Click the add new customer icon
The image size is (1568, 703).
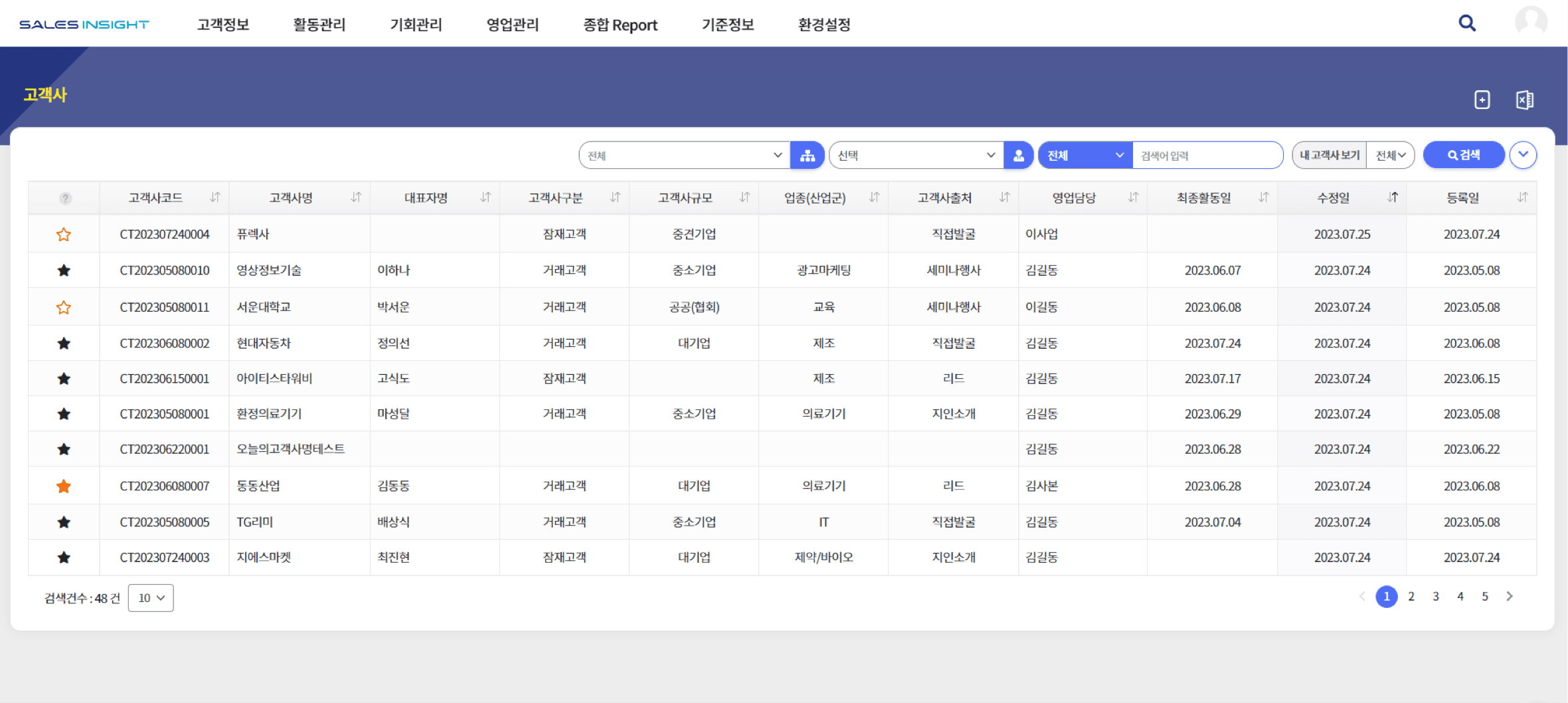[x=1482, y=100]
